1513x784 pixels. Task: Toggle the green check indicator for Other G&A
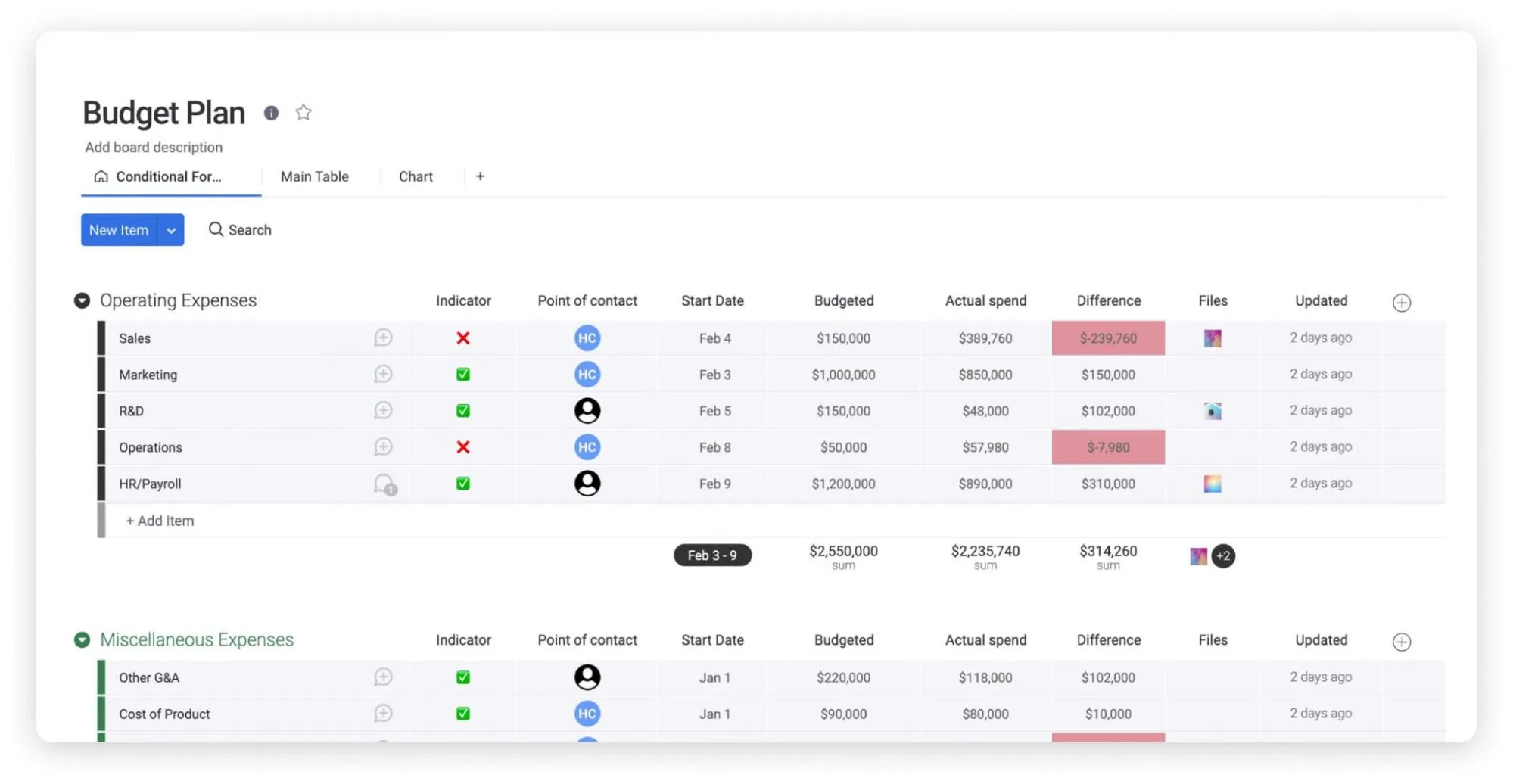[x=463, y=677]
